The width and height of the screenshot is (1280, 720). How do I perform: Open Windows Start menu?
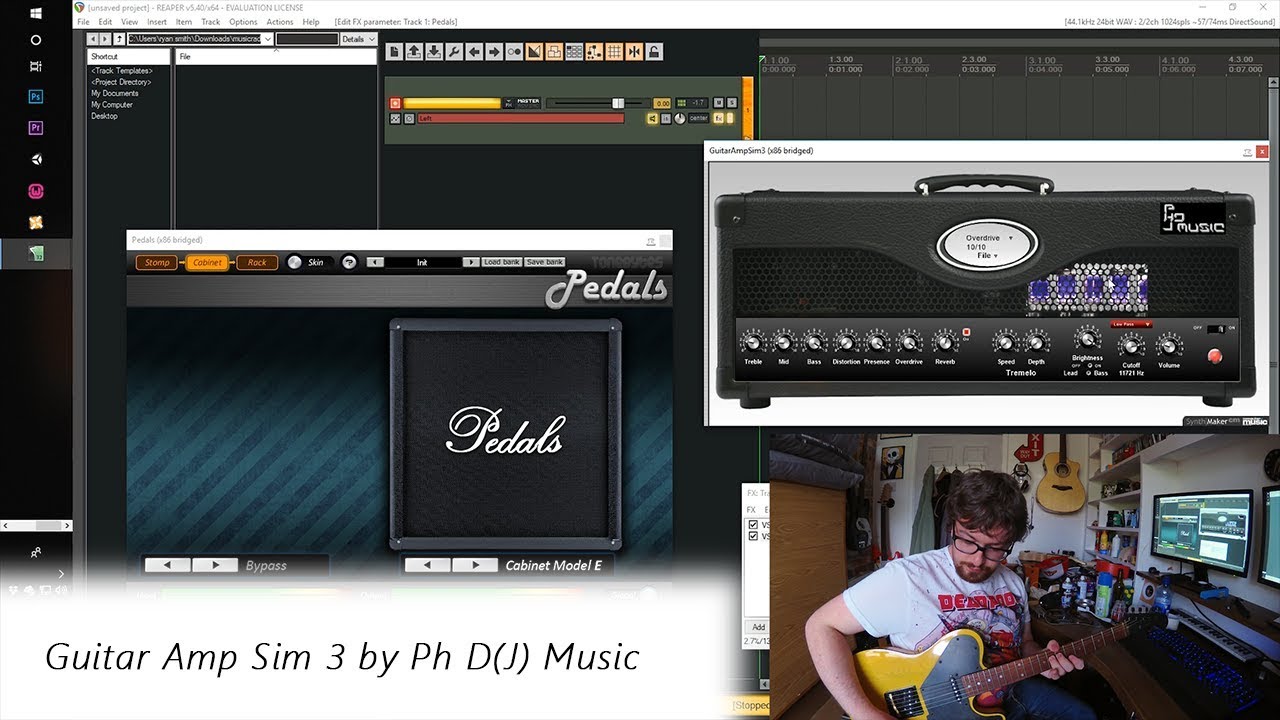(x=36, y=14)
